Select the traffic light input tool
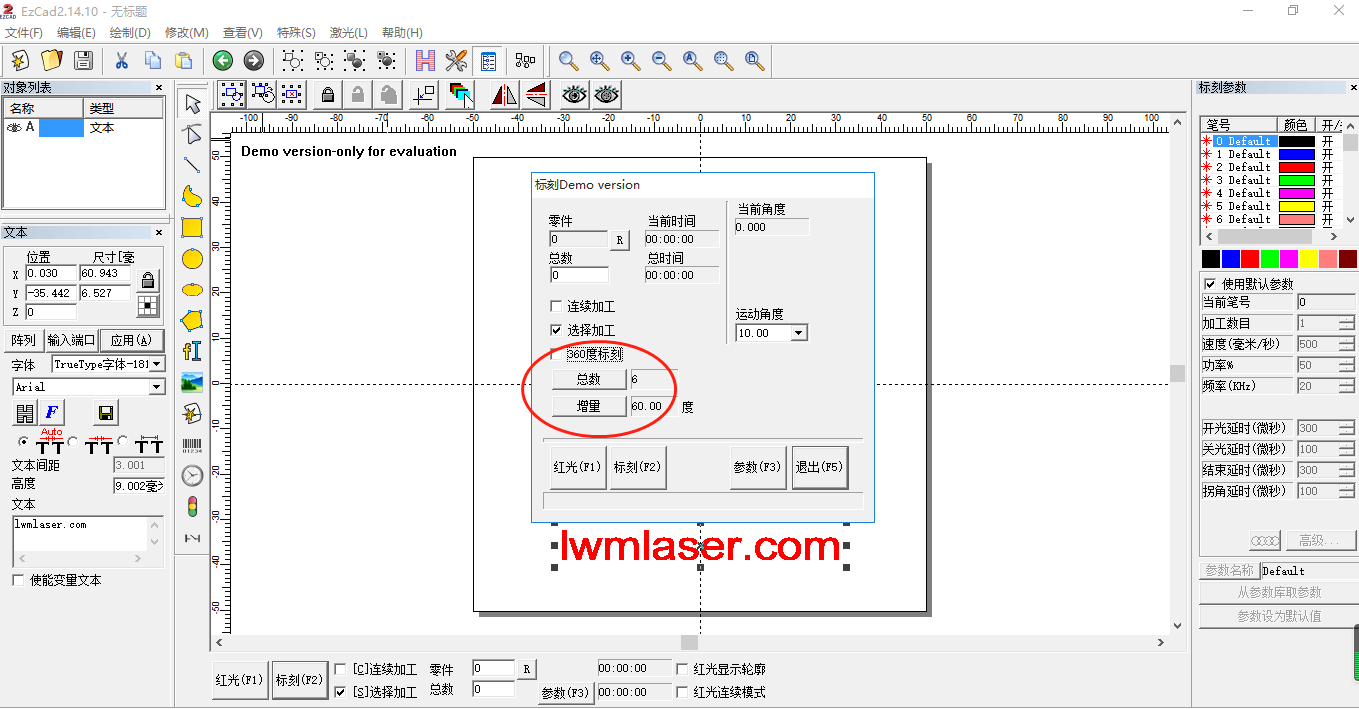 (x=192, y=507)
